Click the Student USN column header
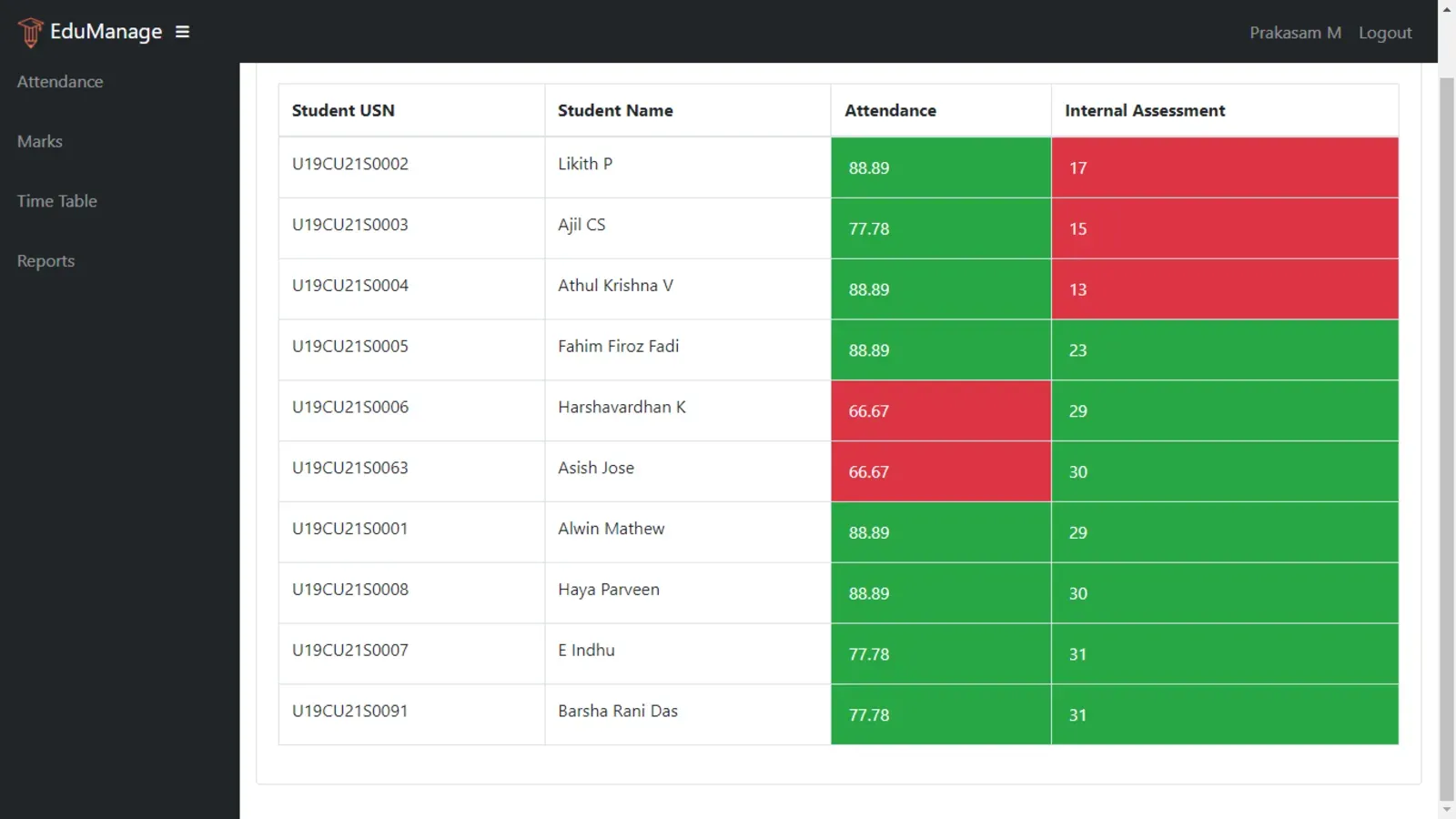This screenshot has width=1456, height=819. [343, 110]
